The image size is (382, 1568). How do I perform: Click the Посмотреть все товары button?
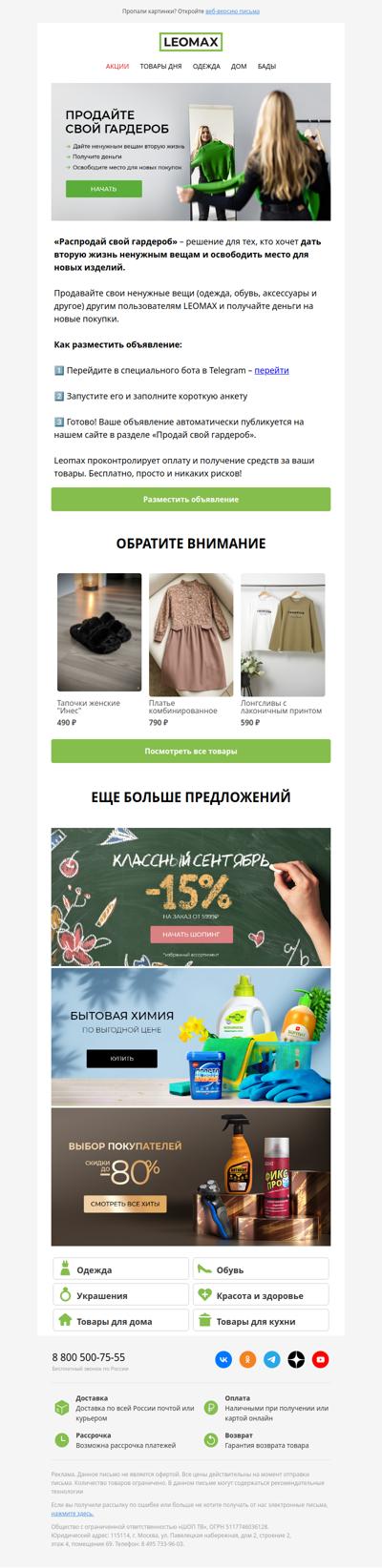191,751
